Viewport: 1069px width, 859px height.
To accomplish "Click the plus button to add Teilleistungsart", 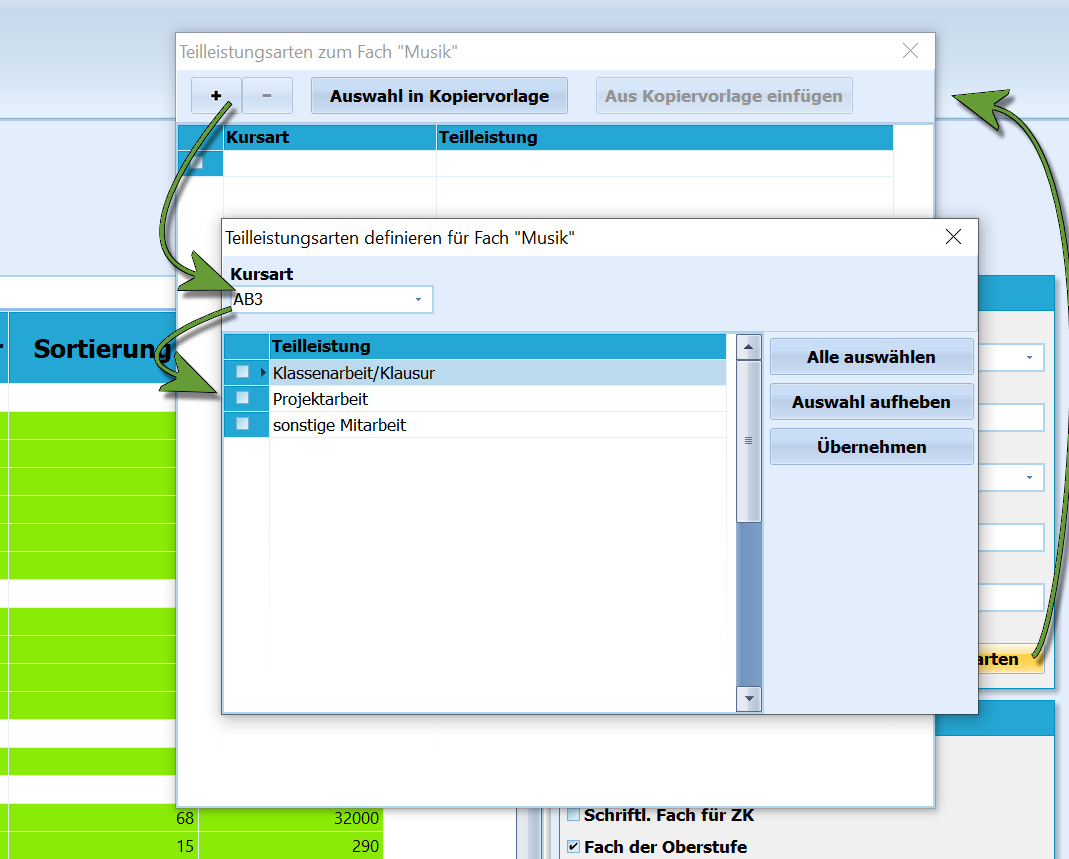I will click(216, 95).
